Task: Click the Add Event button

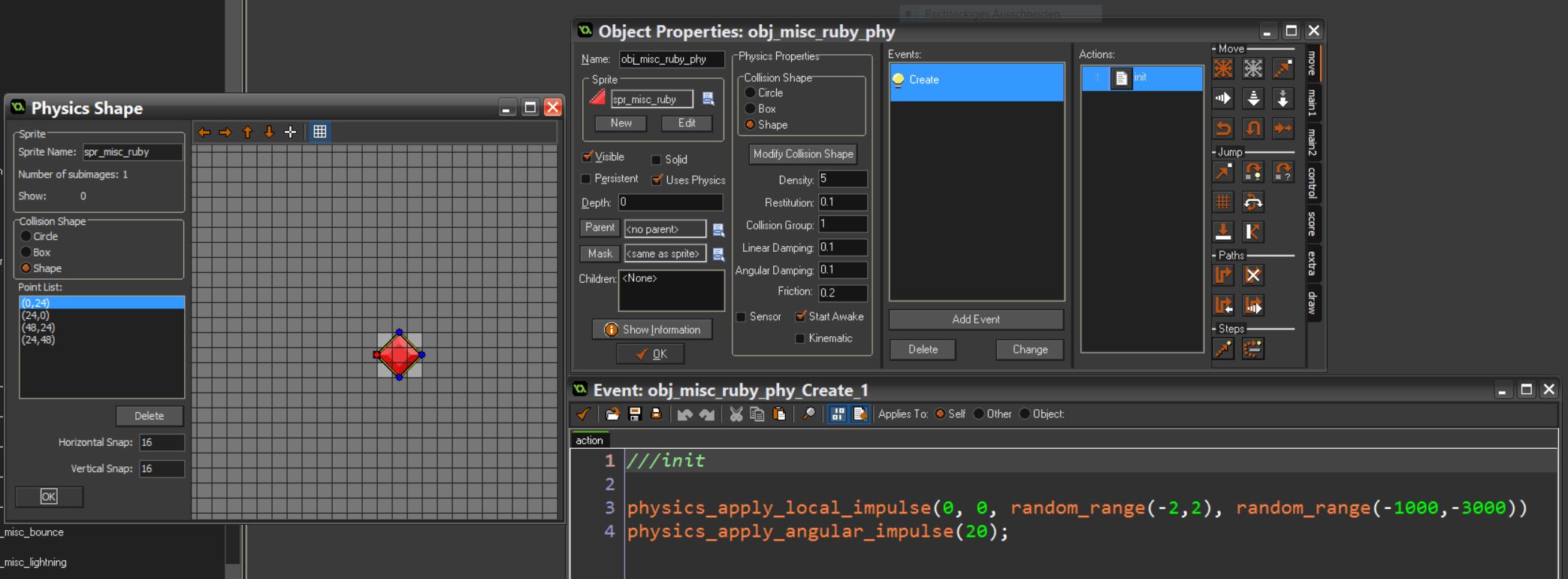Action: [975, 320]
